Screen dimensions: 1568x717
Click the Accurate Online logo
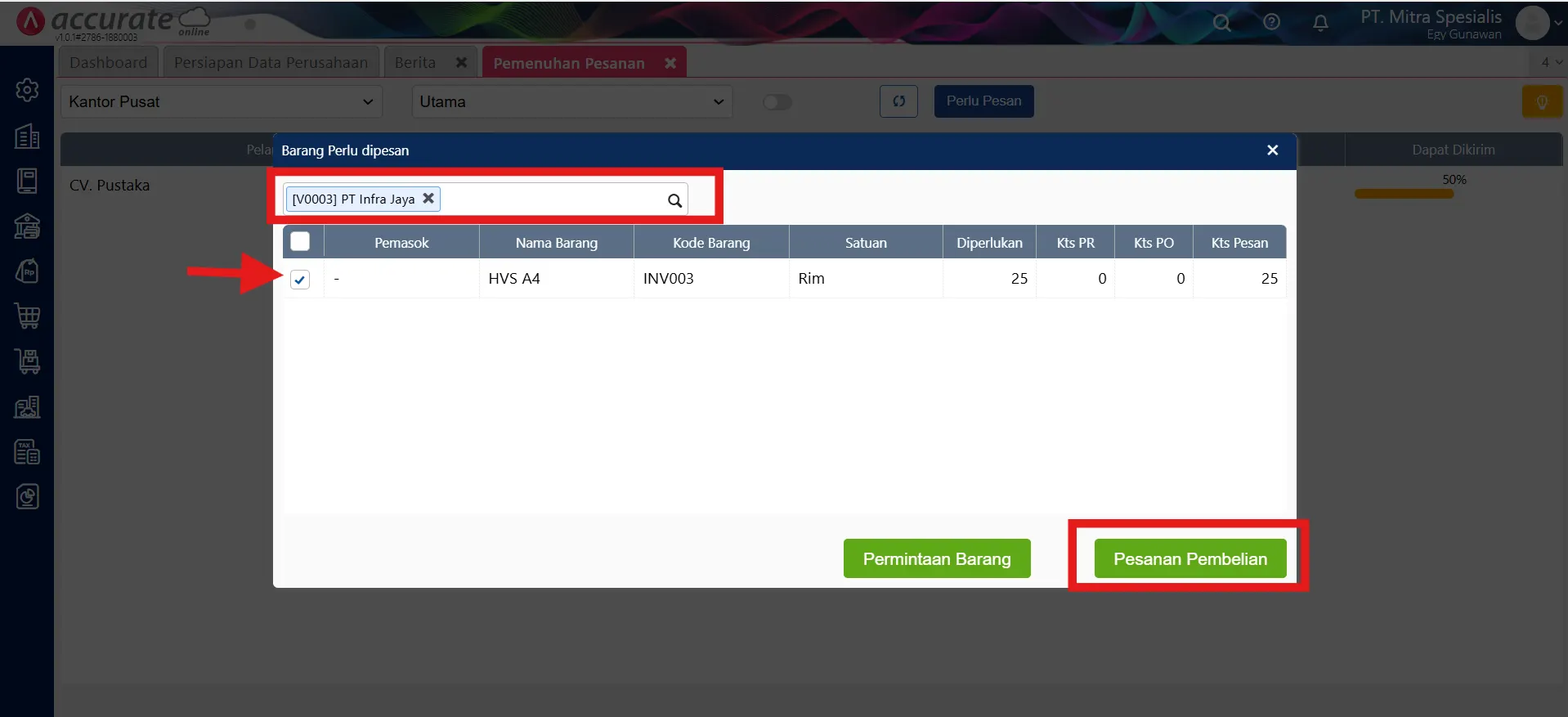[x=113, y=22]
